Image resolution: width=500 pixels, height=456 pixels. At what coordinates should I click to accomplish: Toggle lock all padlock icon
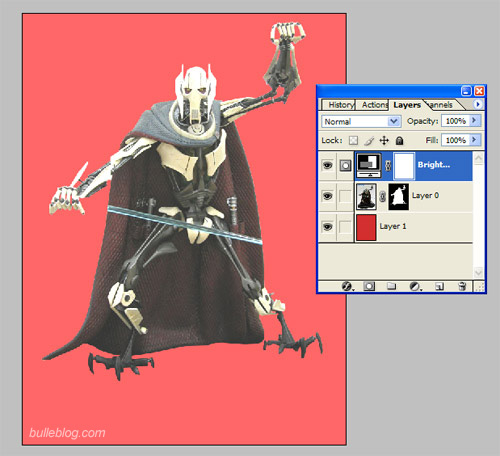pyautogui.click(x=399, y=141)
